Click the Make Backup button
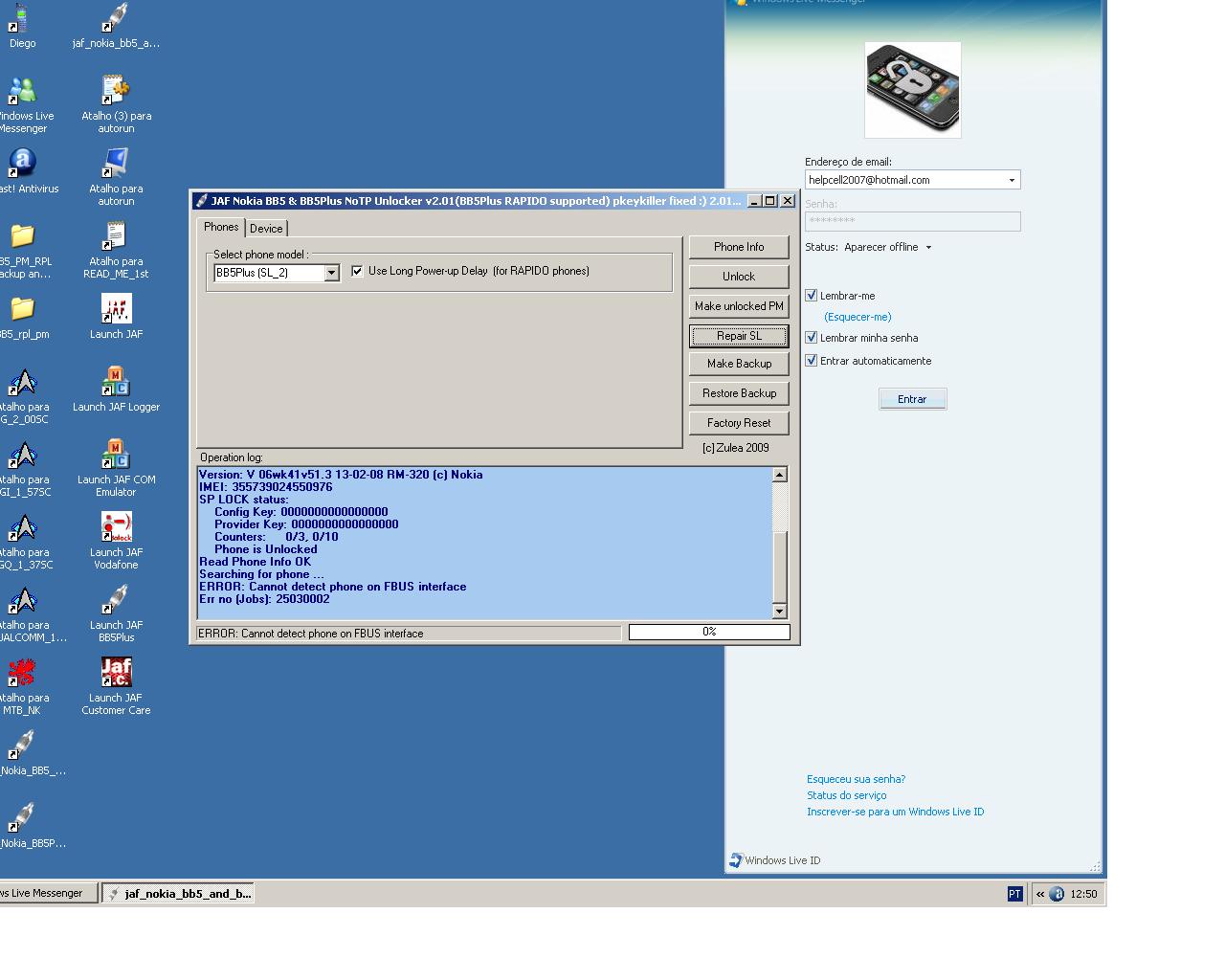1225x980 pixels. pyautogui.click(x=739, y=364)
